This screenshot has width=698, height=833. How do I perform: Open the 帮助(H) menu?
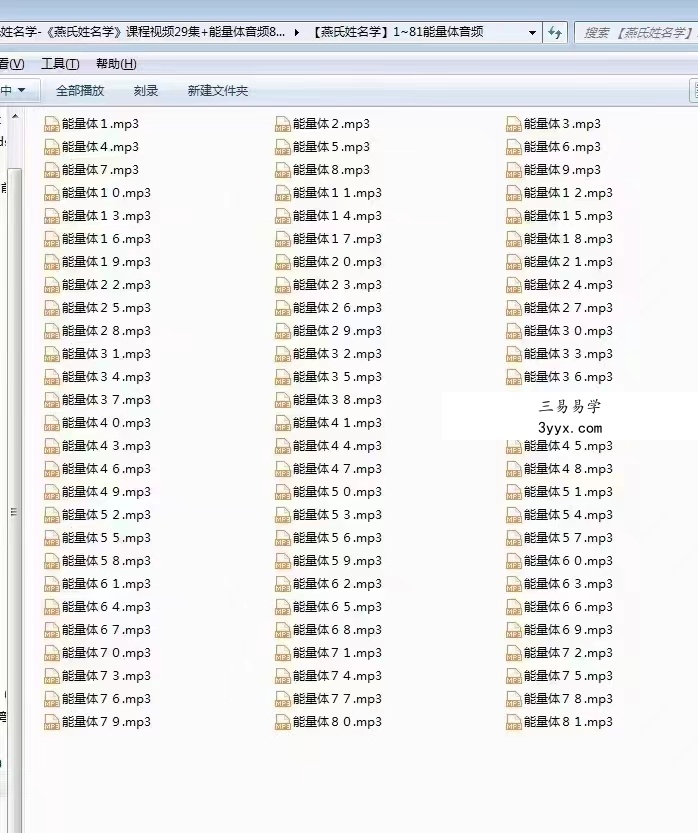(x=116, y=64)
